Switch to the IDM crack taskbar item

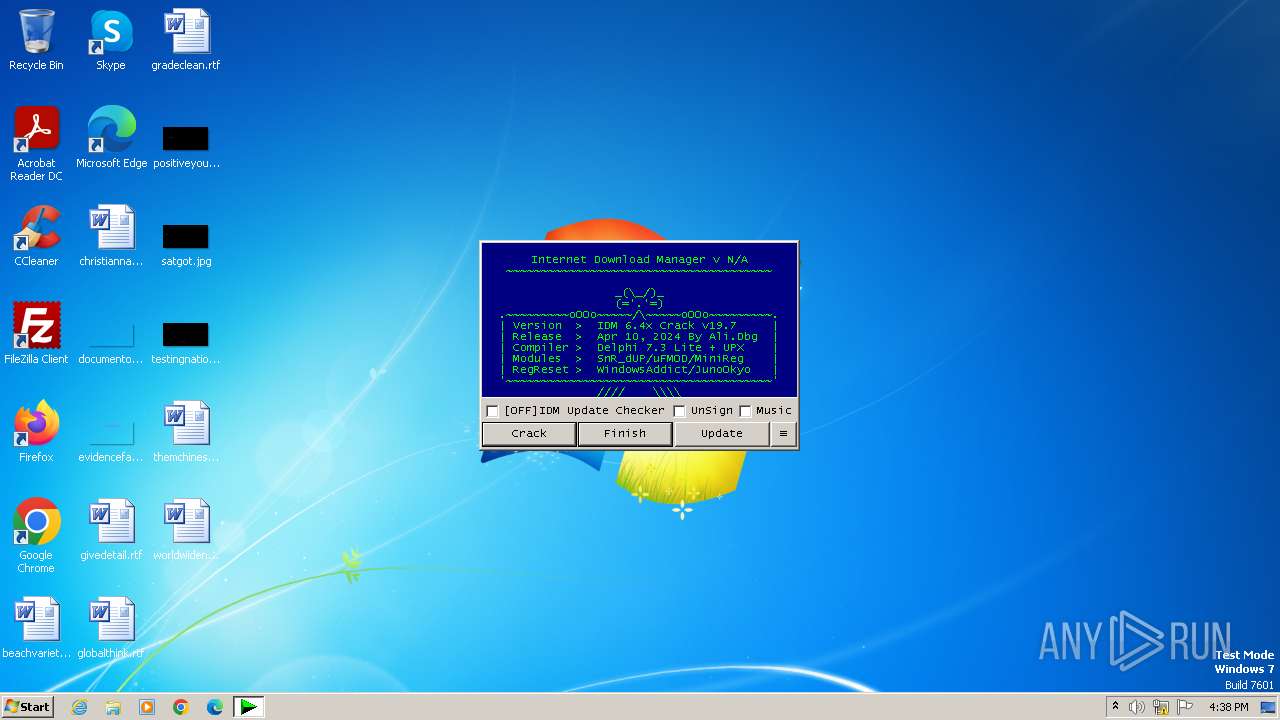[248, 707]
